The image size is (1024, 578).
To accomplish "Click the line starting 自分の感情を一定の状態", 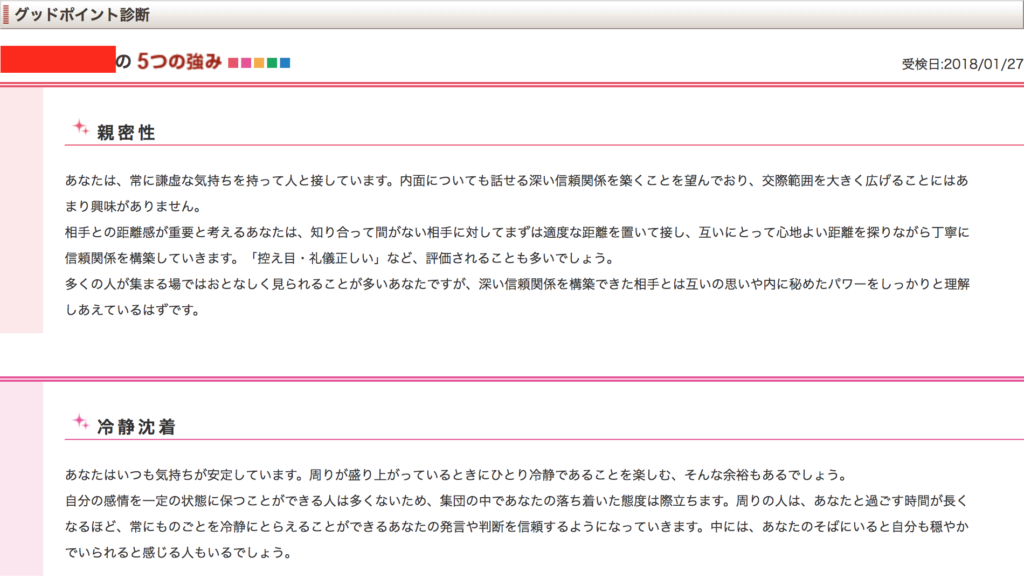I will (517, 501).
